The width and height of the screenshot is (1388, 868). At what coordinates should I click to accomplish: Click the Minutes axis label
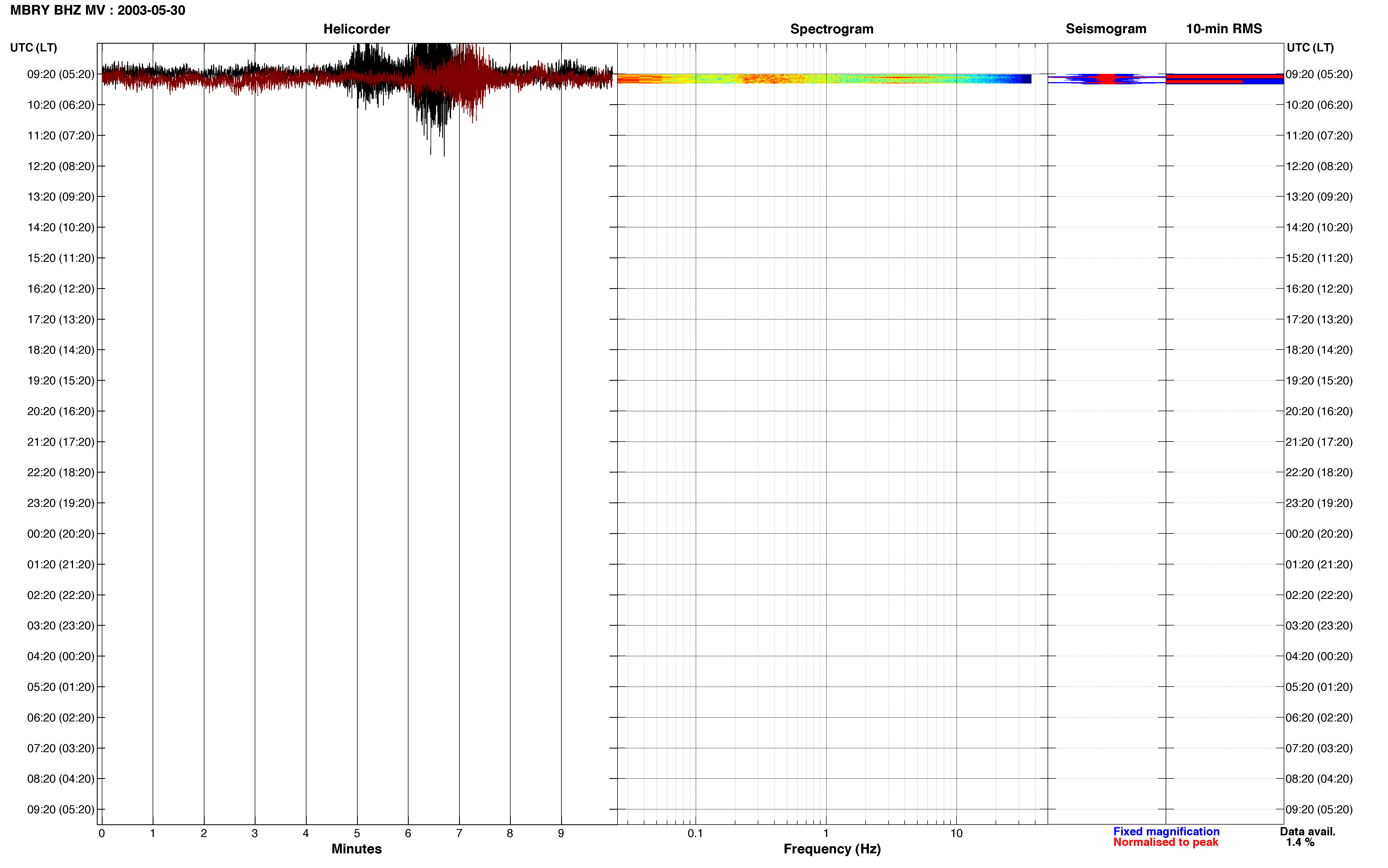356,848
